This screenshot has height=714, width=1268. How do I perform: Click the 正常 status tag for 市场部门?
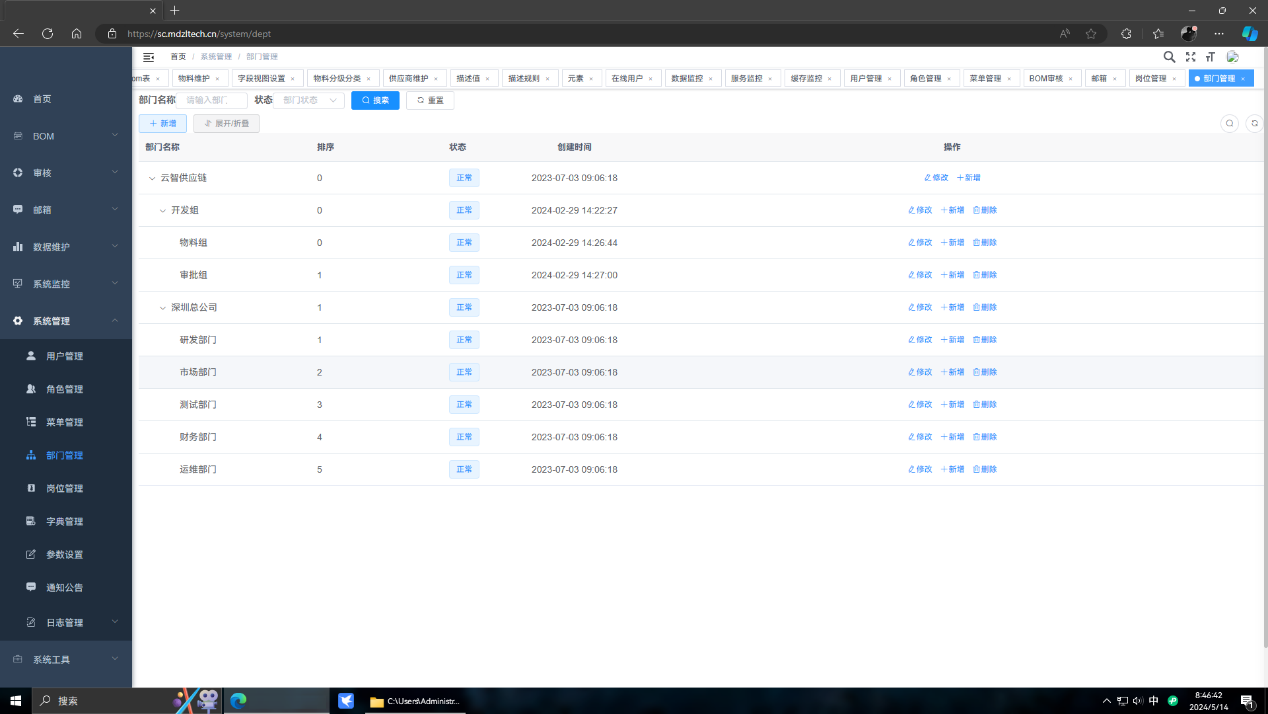point(464,372)
